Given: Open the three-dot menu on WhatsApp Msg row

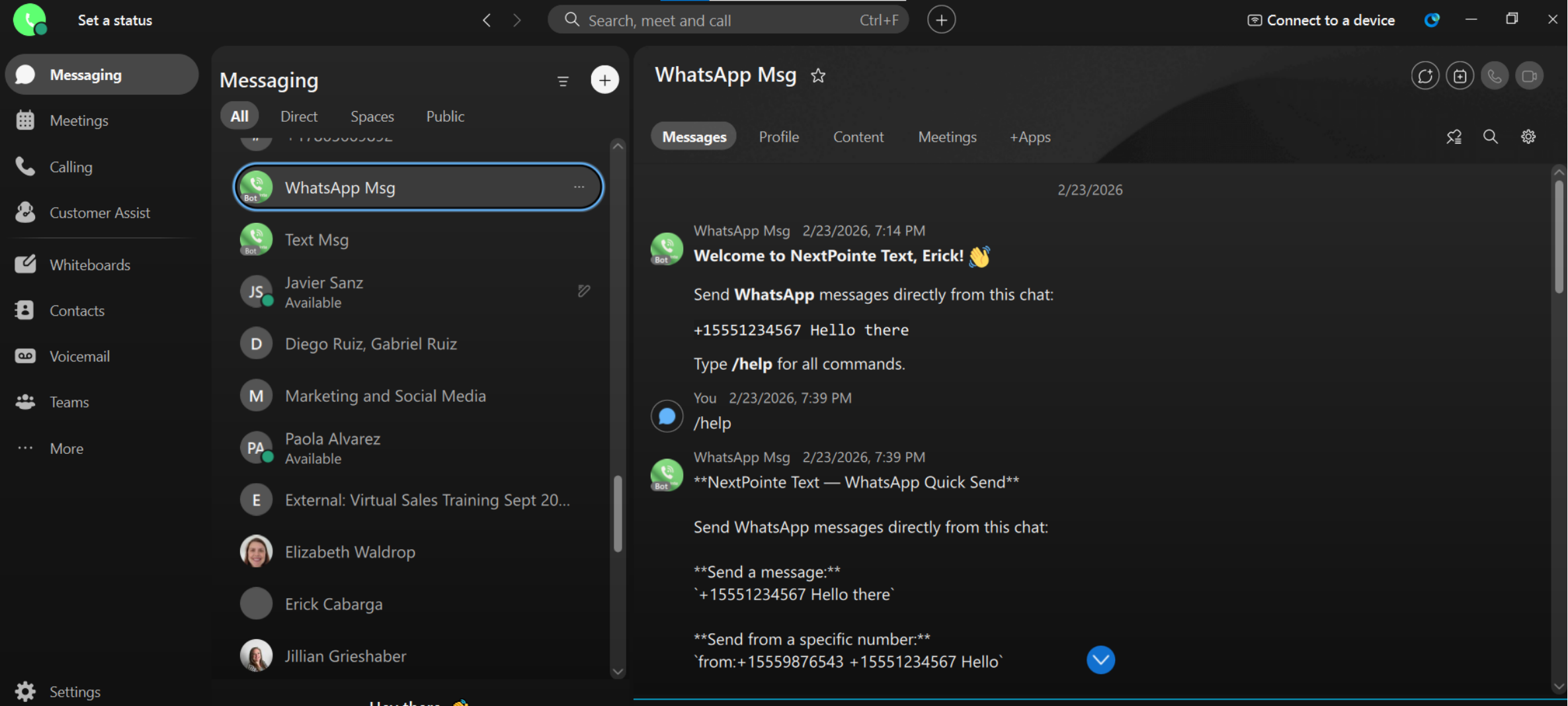Looking at the screenshot, I should coord(579,187).
